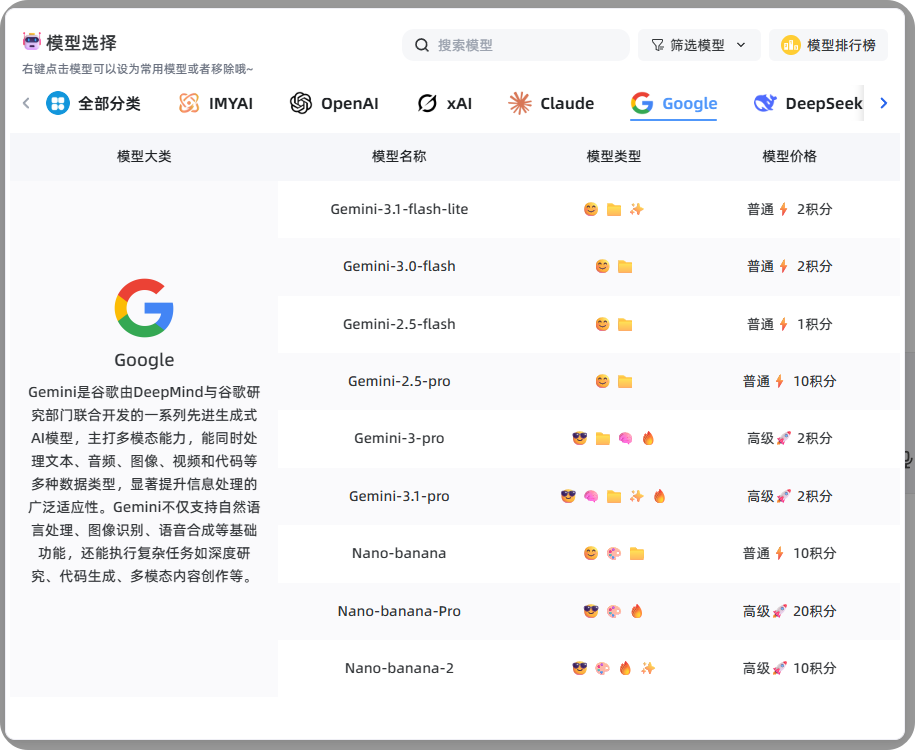Click the robot icon beside 模型选择 title

[x=32, y=42]
